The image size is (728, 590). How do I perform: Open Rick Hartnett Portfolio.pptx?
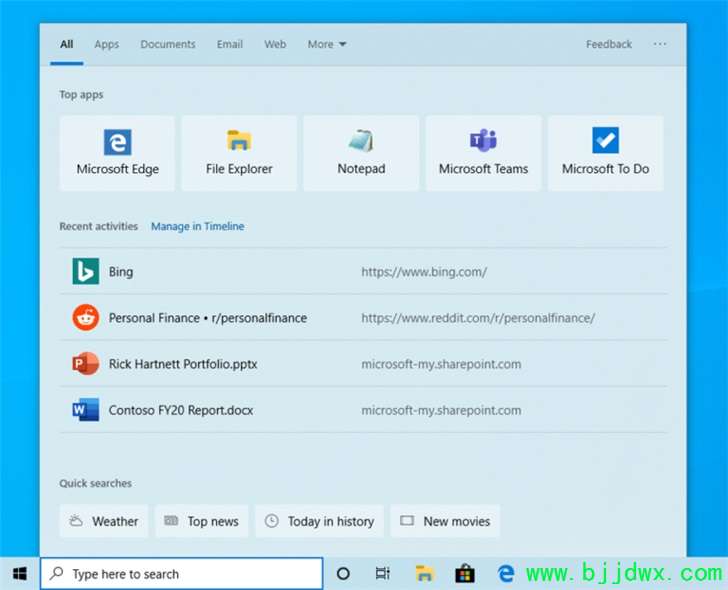tap(183, 364)
